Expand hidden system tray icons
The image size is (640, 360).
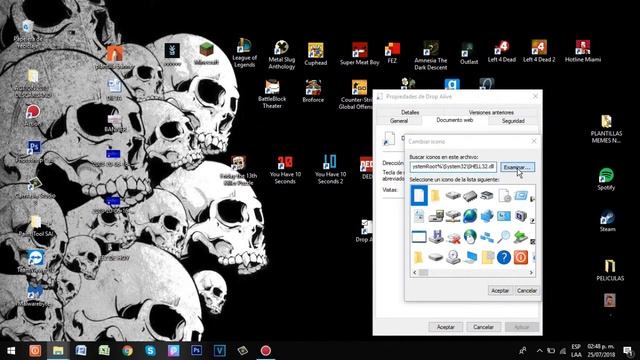click(x=539, y=351)
